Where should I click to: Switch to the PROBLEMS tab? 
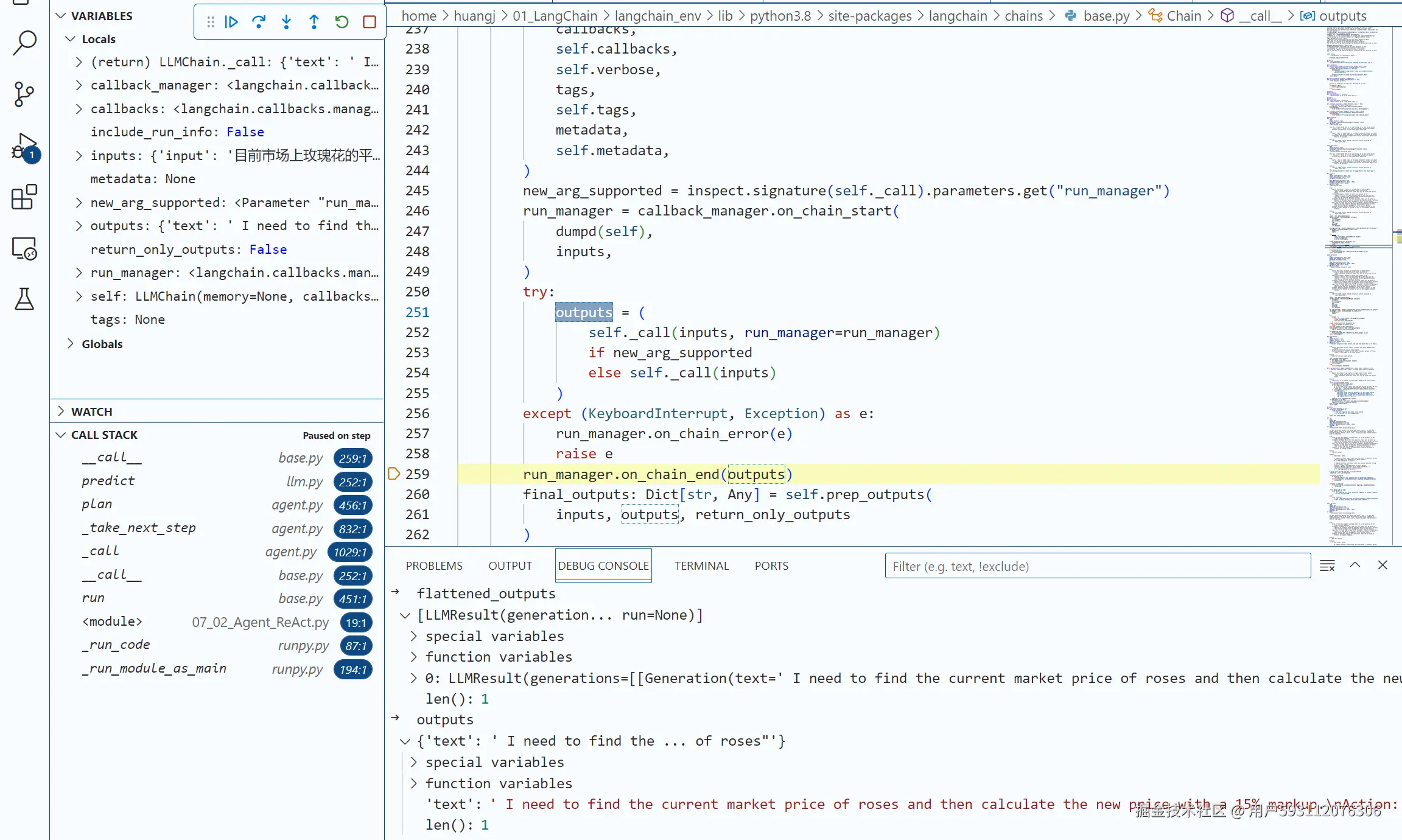point(434,565)
